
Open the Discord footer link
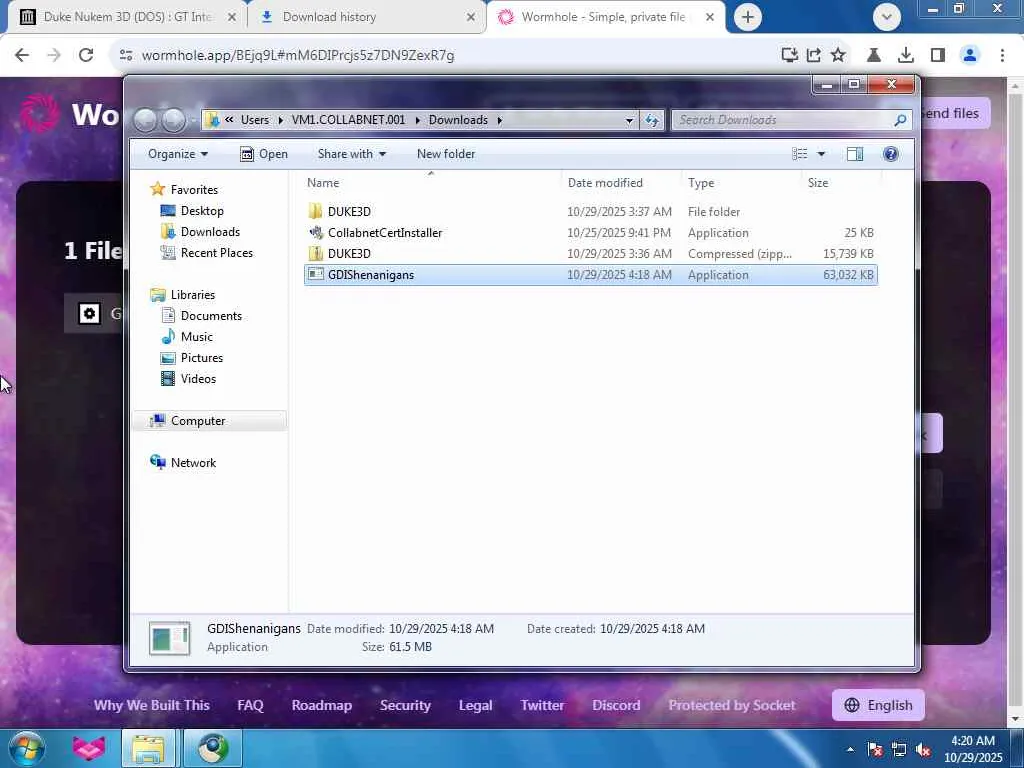tap(616, 705)
